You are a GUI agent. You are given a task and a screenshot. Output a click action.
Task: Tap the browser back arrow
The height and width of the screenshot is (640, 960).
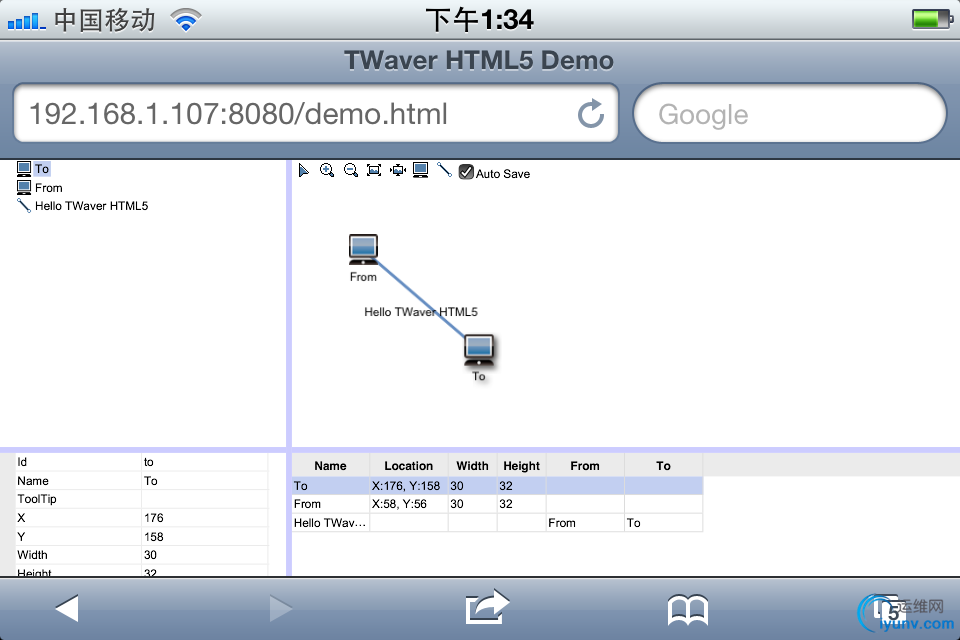67,608
